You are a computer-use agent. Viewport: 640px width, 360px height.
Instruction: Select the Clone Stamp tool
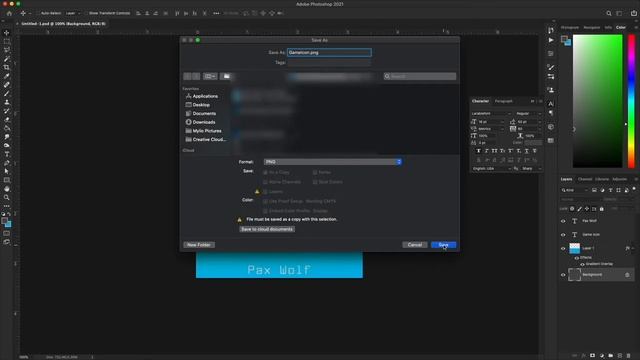click(x=7, y=102)
